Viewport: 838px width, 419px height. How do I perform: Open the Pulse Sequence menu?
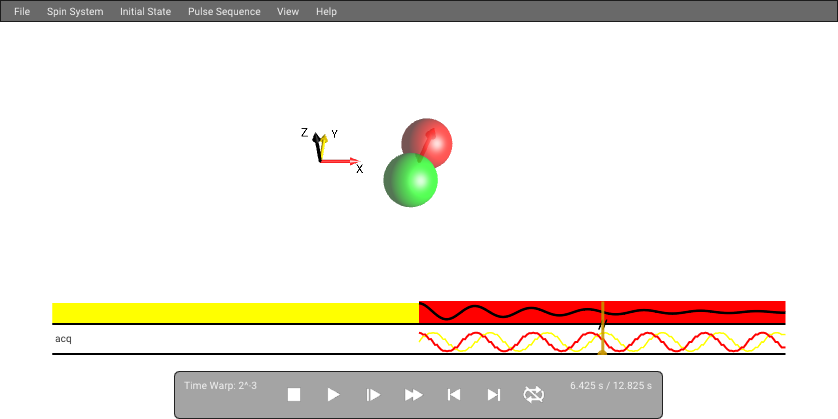(x=224, y=11)
